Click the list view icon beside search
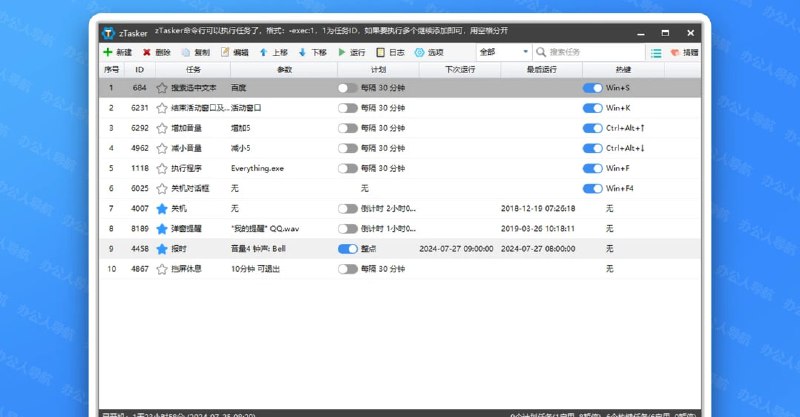 (656, 52)
